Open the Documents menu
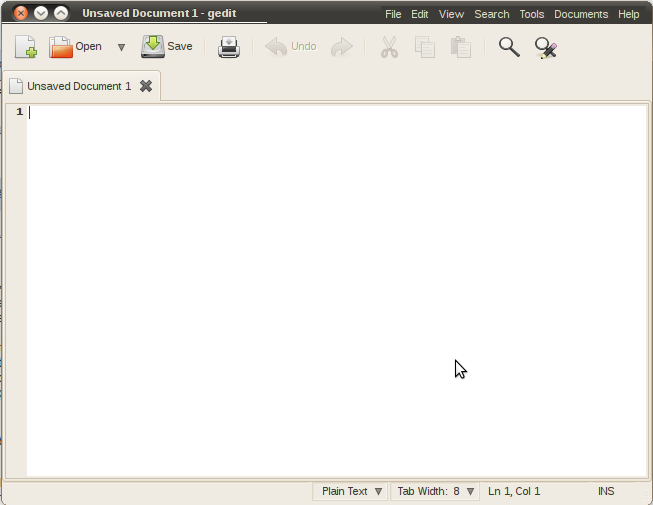The height and width of the screenshot is (505, 653). coord(581,14)
